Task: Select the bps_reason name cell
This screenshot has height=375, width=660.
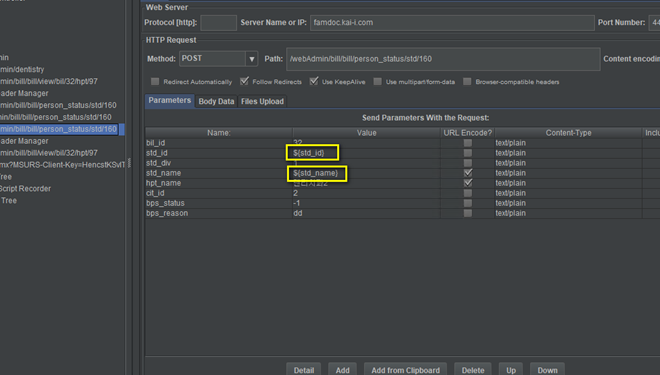Action: coord(219,213)
